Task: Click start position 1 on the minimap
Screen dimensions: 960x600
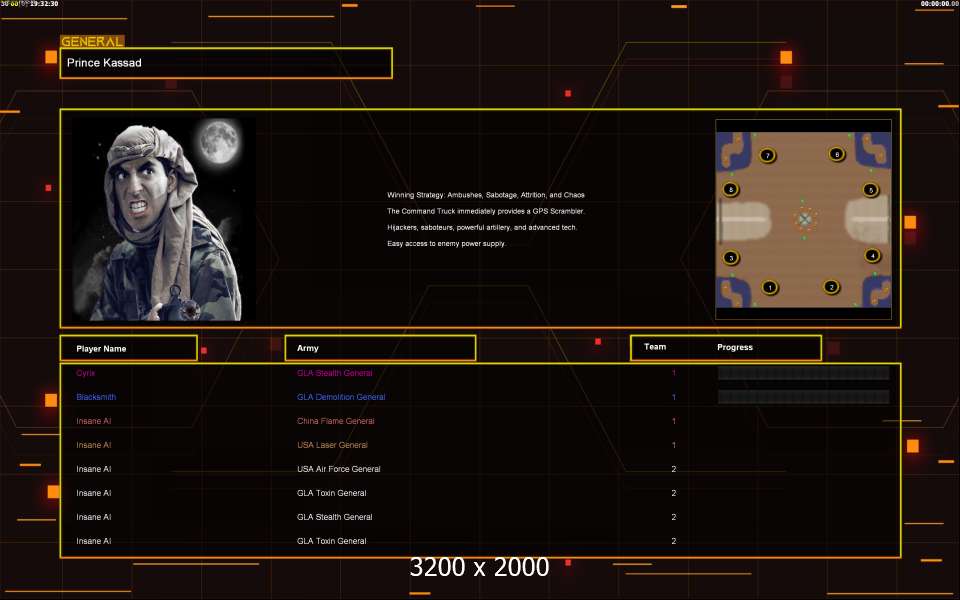Action: click(769, 288)
